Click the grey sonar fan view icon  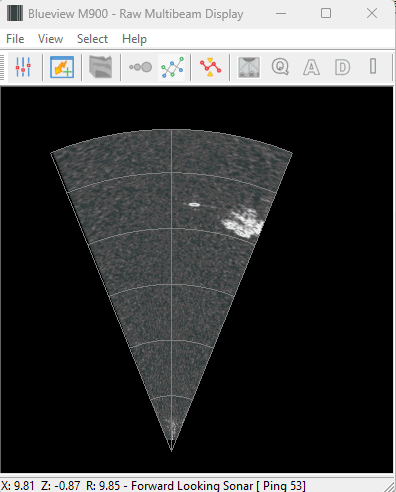pos(249,67)
